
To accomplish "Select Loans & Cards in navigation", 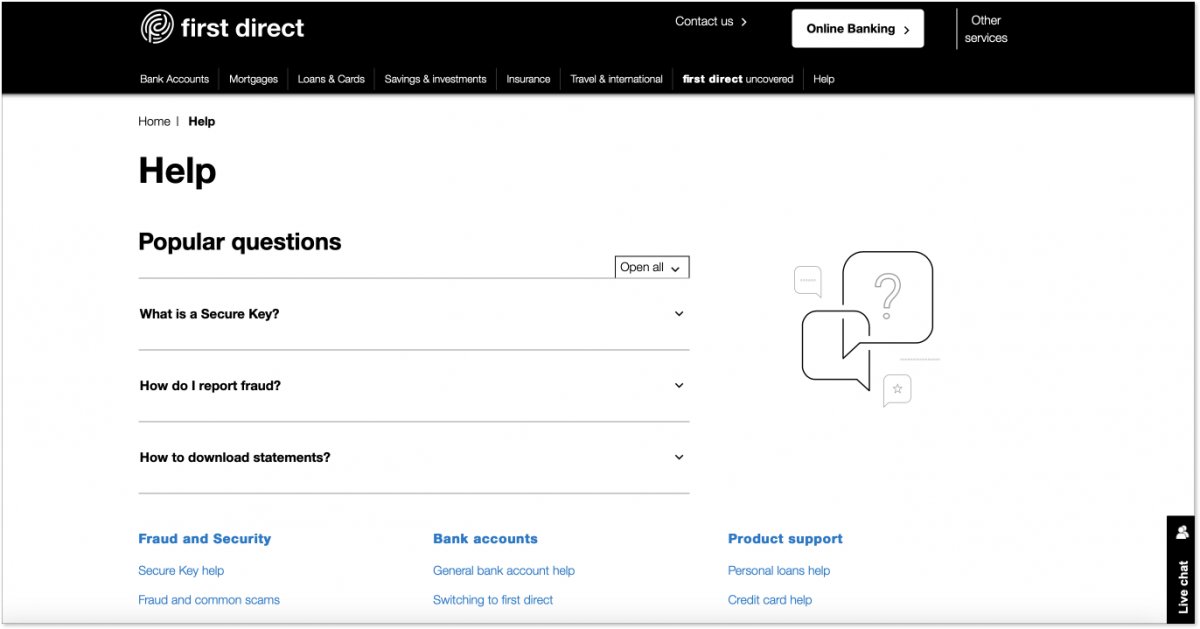I will pyautogui.click(x=331, y=79).
